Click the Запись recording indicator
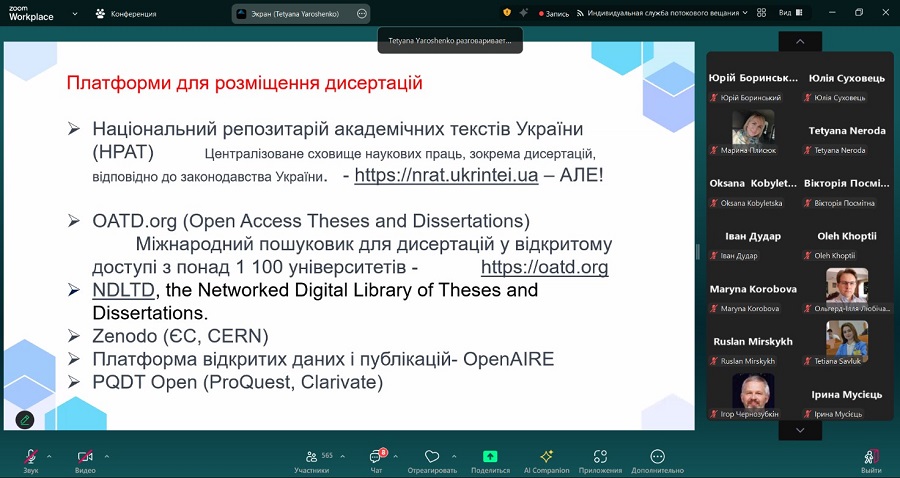Screen dimensions: 900x478 (x=553, y=13)
